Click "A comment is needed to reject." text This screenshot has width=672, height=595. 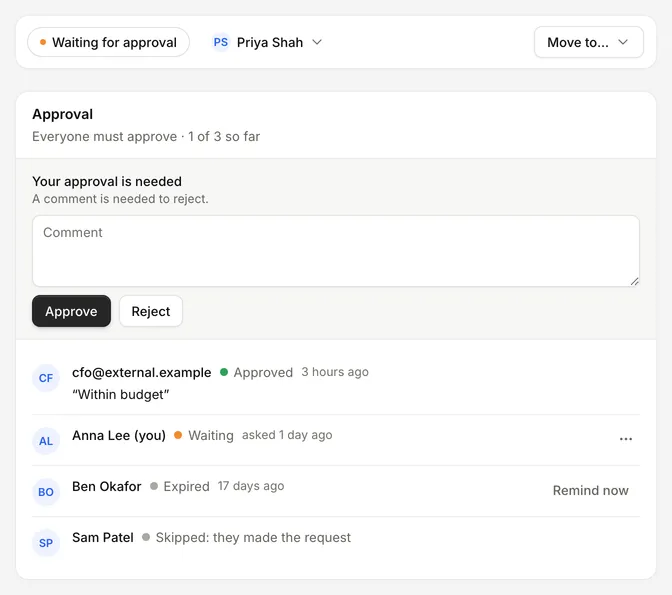click(120, 199)
